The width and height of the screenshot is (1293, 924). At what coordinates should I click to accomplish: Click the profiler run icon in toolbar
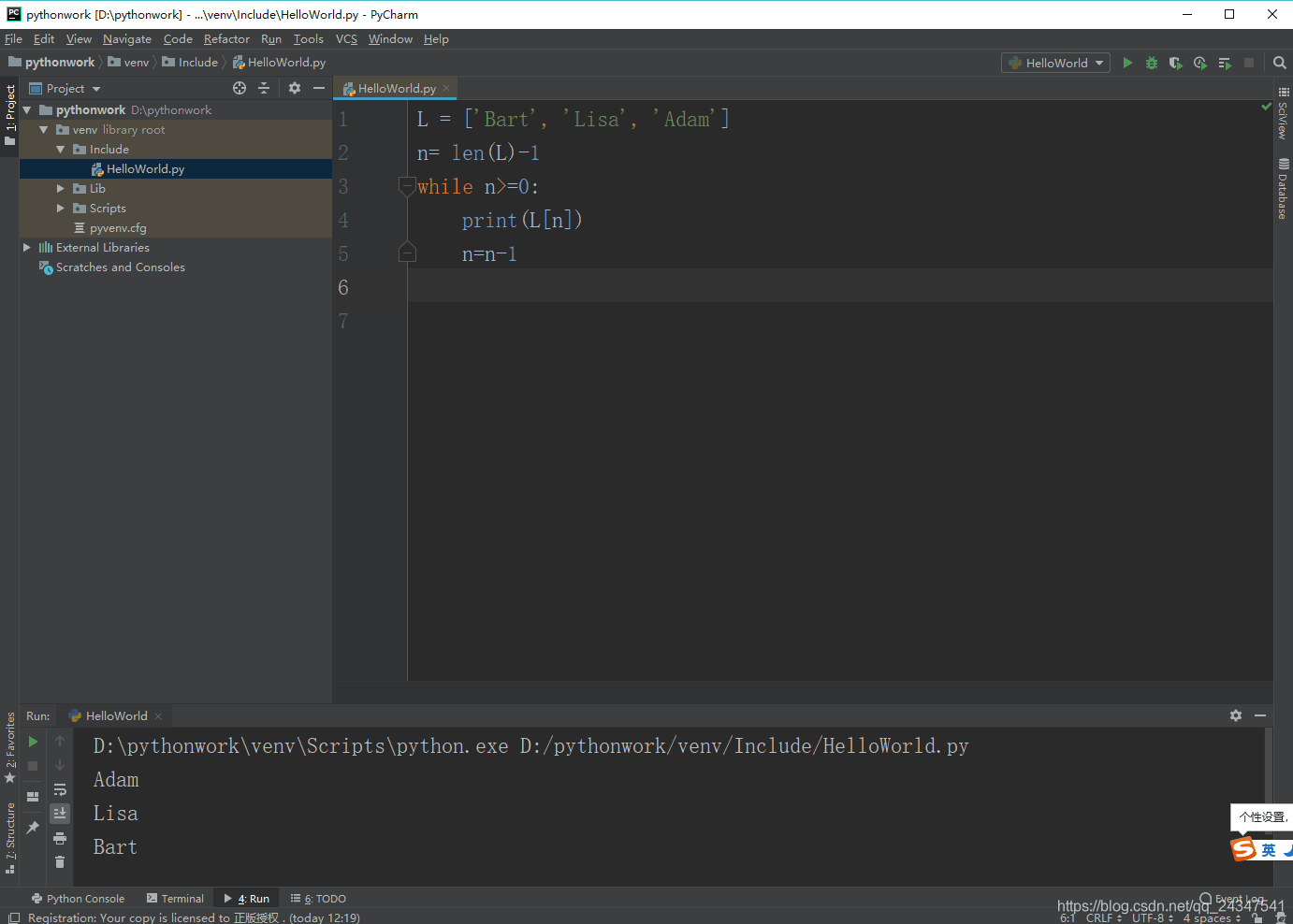1200,63
